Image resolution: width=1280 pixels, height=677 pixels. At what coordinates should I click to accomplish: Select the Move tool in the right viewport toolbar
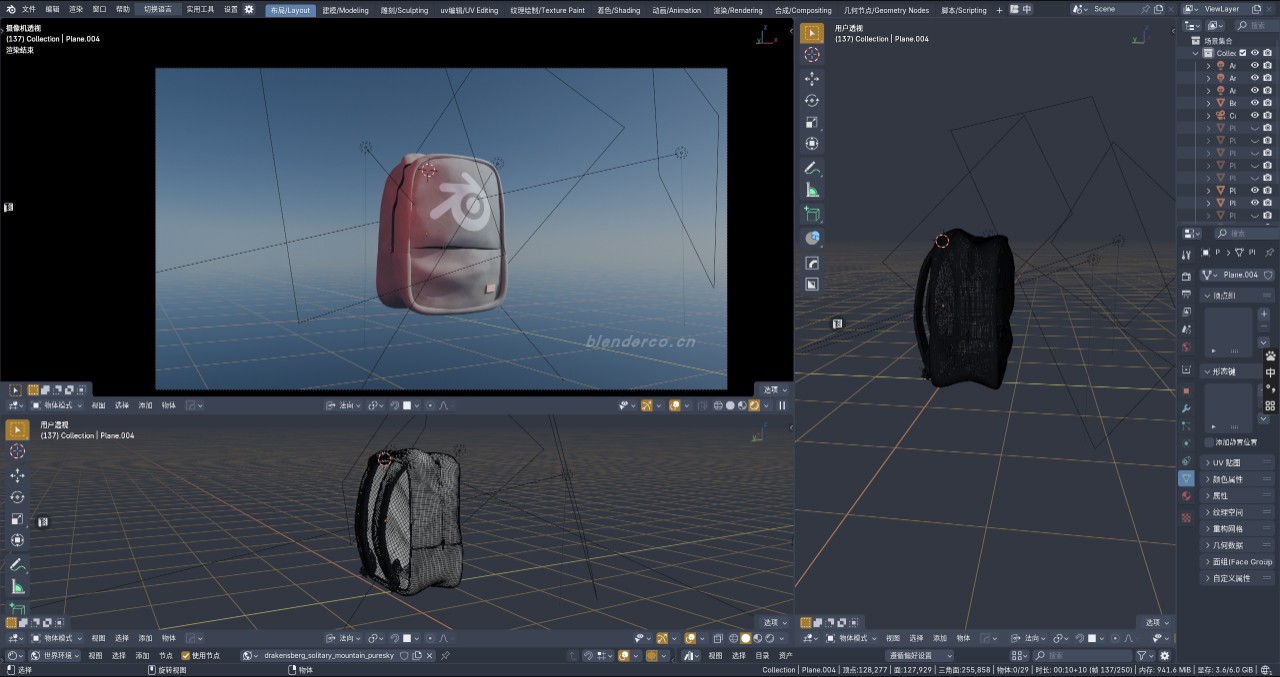(x=812, y=79)
